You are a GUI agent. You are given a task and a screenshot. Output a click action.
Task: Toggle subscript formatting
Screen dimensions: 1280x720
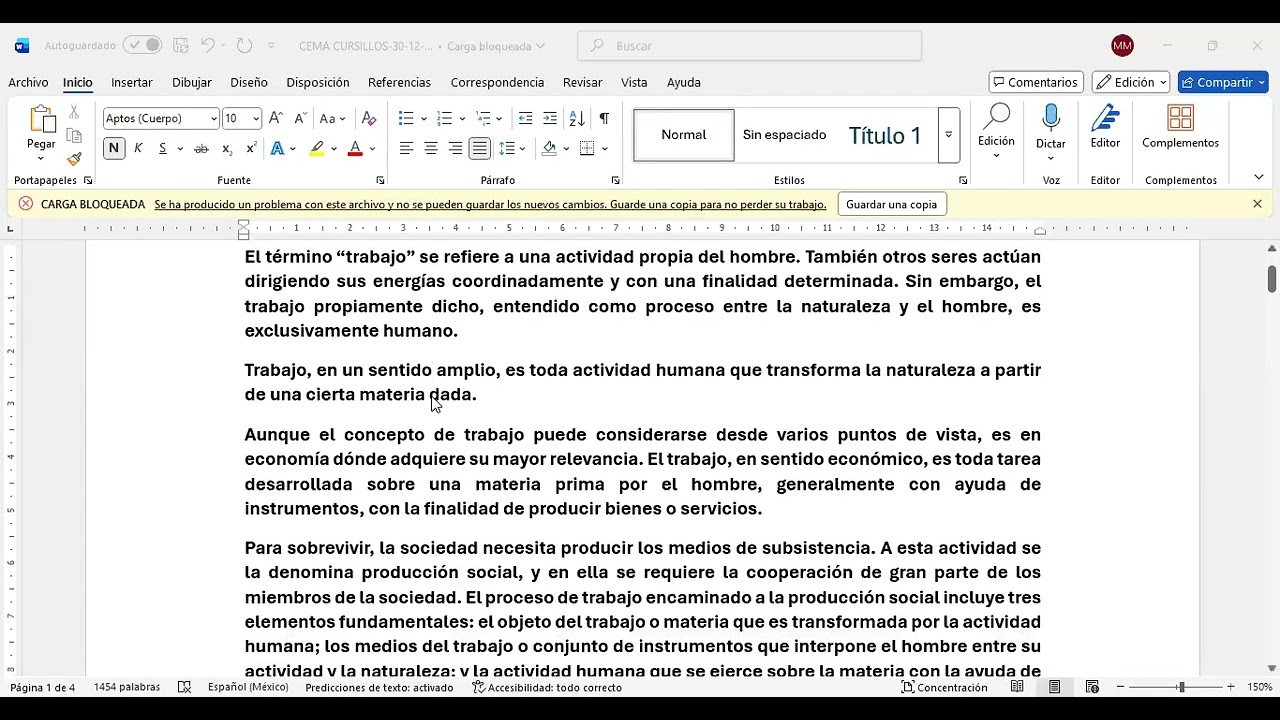(227, 148)
